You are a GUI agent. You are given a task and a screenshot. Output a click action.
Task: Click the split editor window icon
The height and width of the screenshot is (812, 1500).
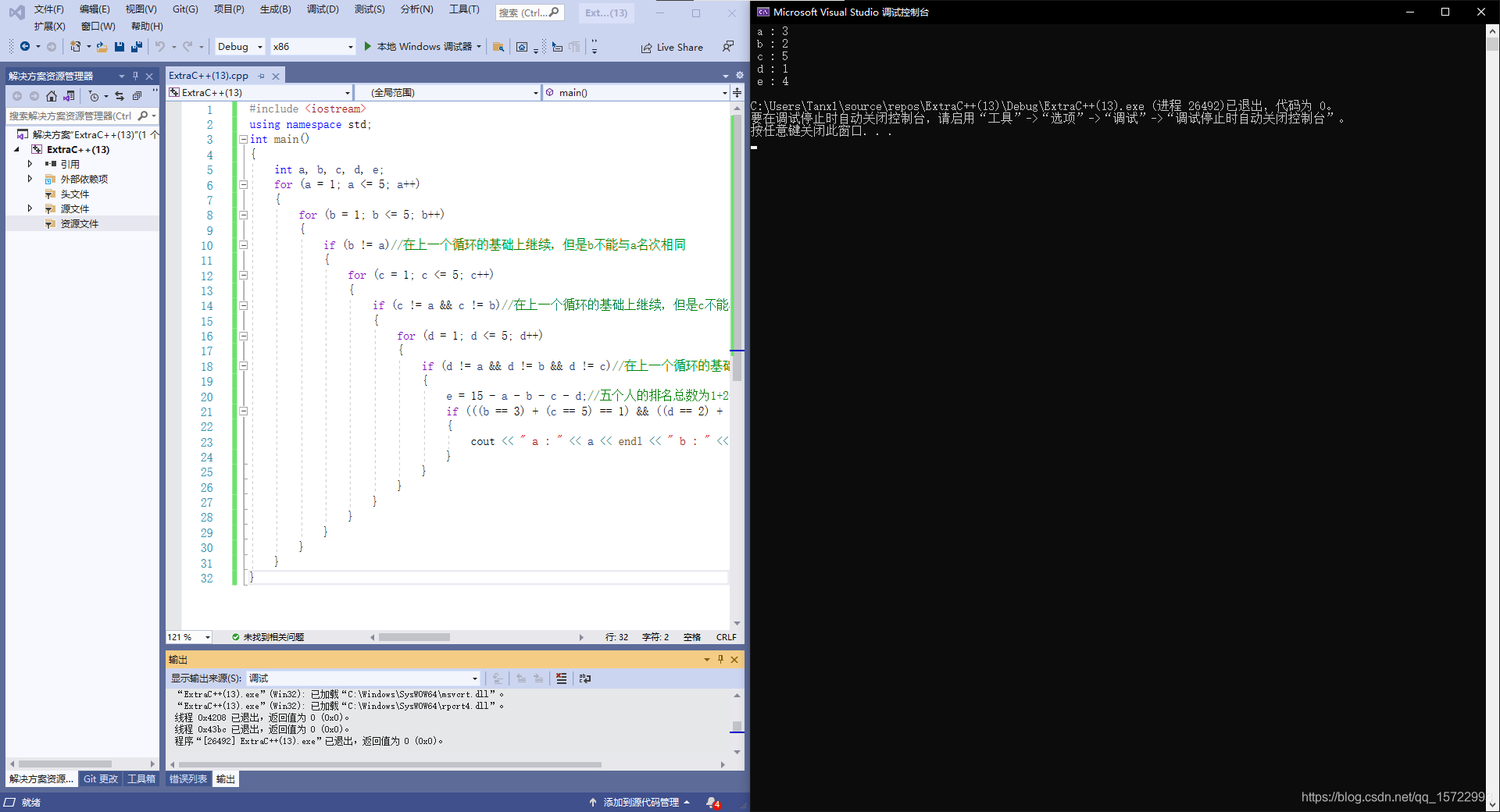click(x=737, y=92)
